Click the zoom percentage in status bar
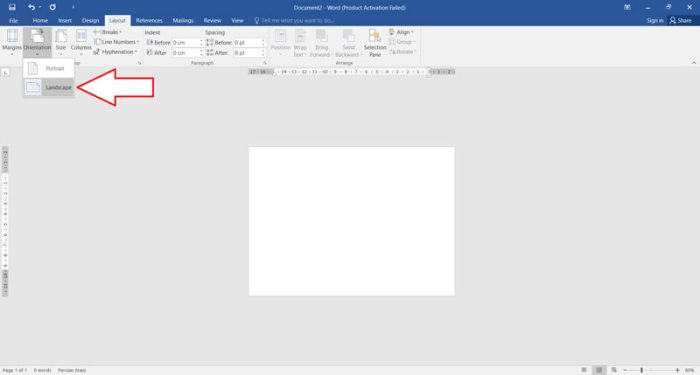700x375 pixels. (x=689, y=370)
